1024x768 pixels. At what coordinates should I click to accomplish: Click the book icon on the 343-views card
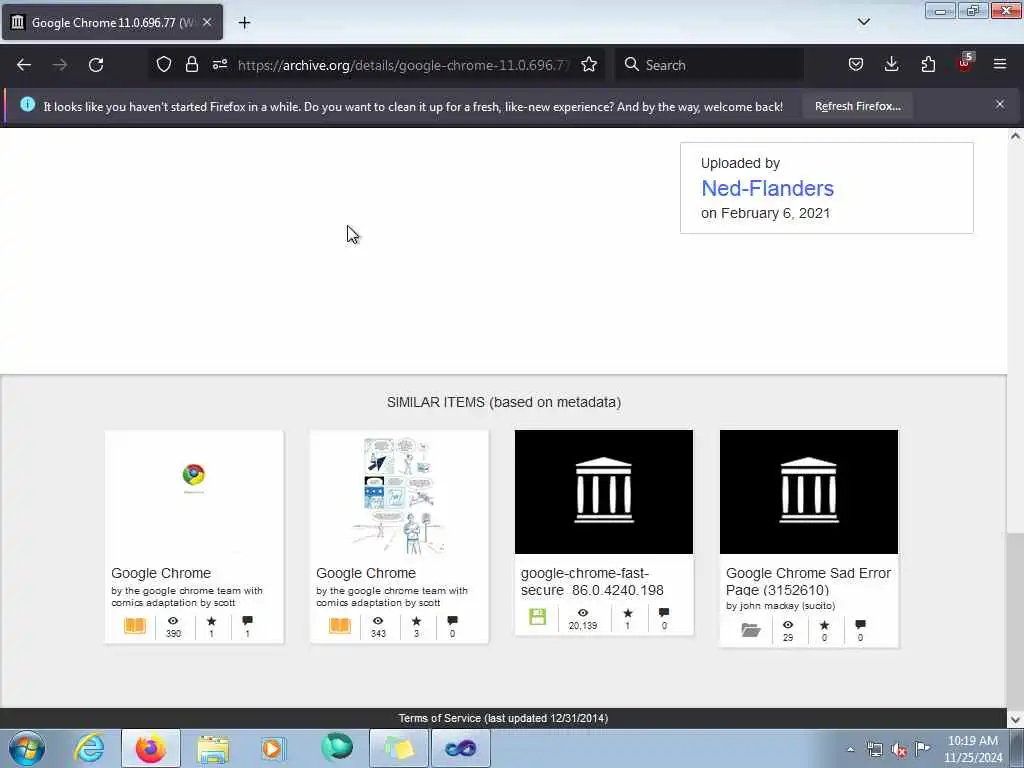coord(340,626)
